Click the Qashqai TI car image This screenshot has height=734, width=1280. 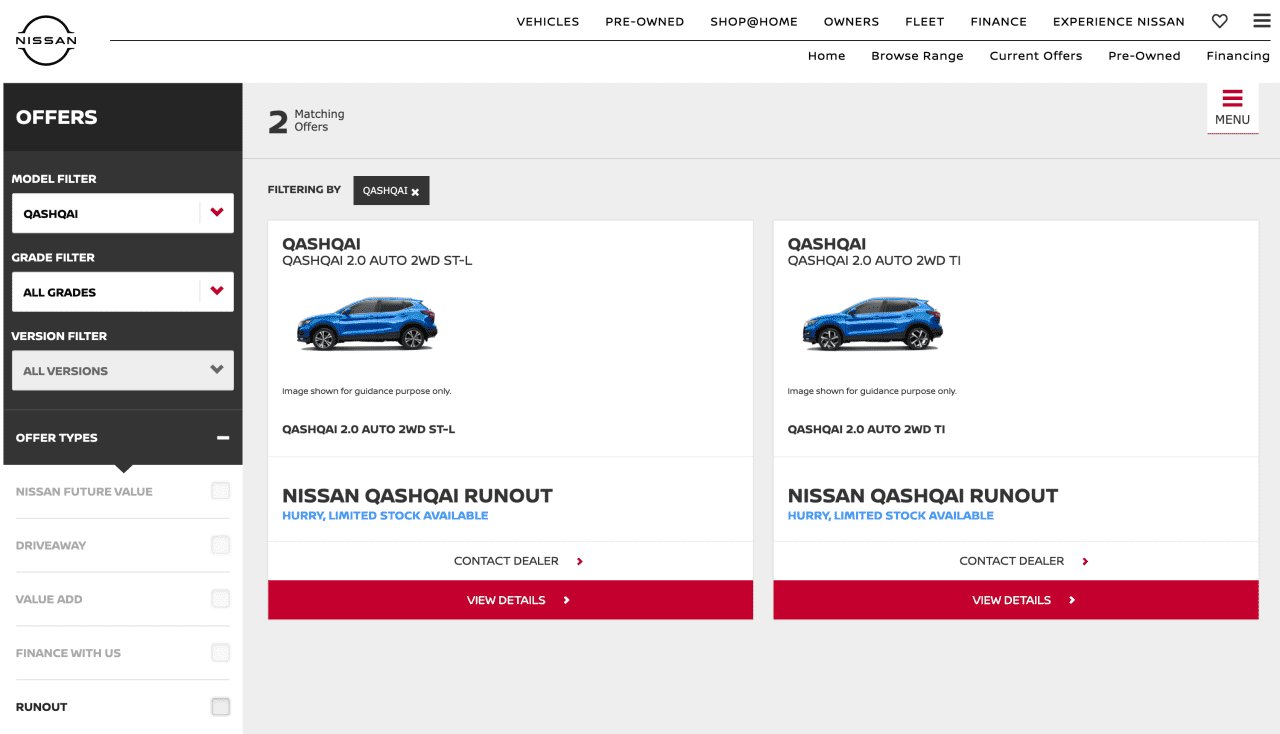point(872,322)
